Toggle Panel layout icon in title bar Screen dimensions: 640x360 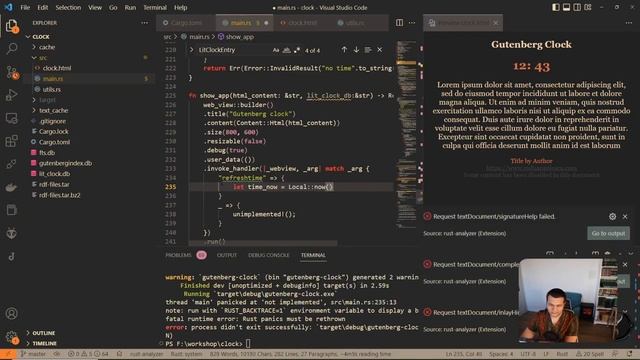pyautogui.click(x=566, y=7)
